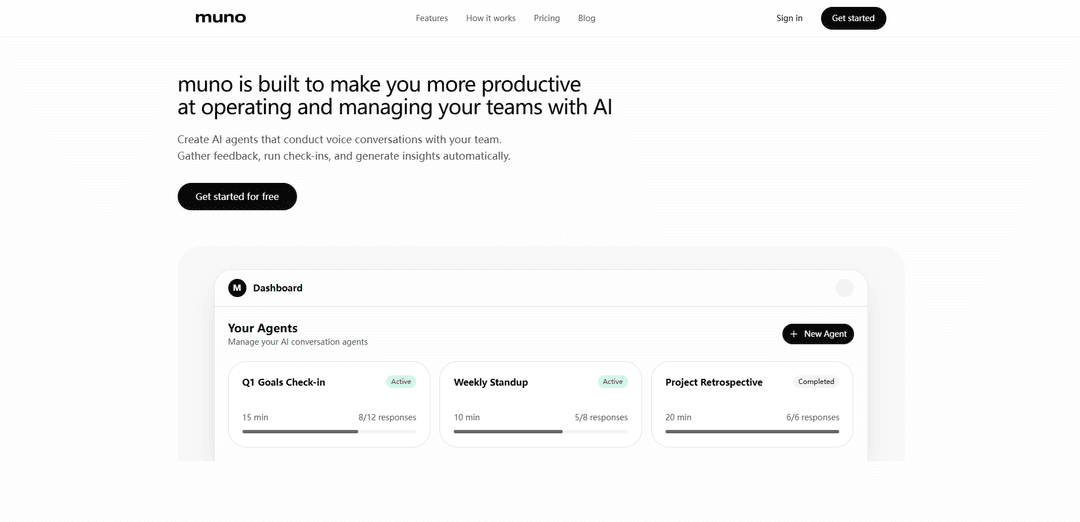
Task: Create a New Agent
Action: coord(818,334)
